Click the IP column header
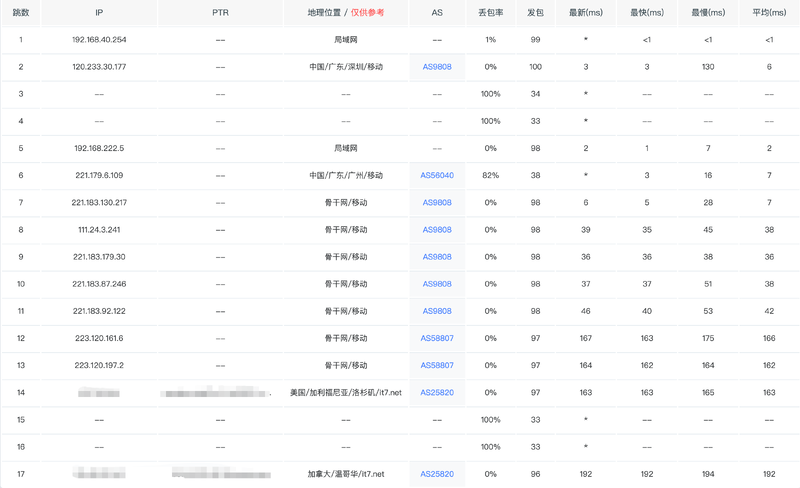This screenshot has height=488, width=800. (x=99, y=12)
